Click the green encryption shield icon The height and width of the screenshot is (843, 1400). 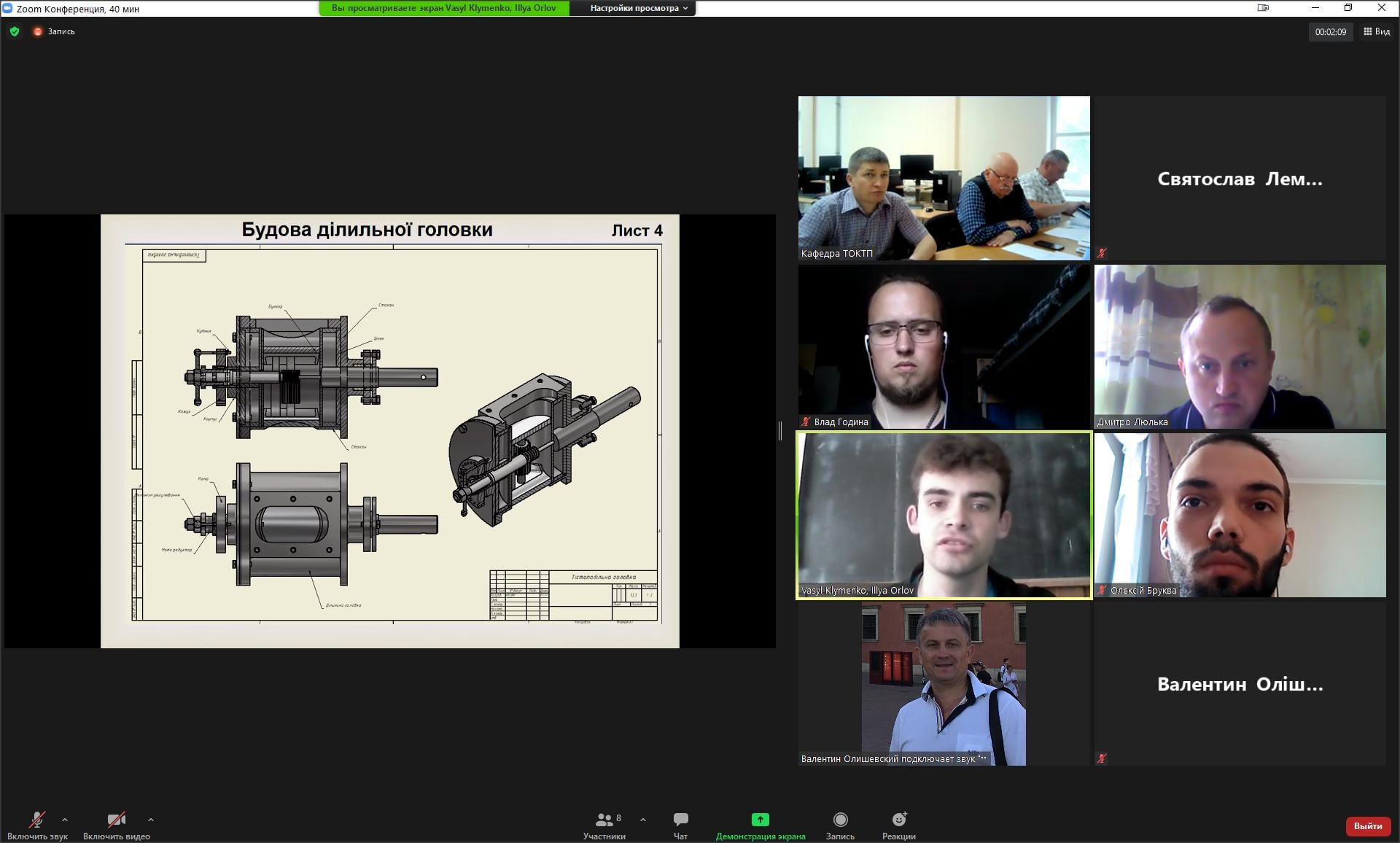pyautogui.click(x=15, y=31)
